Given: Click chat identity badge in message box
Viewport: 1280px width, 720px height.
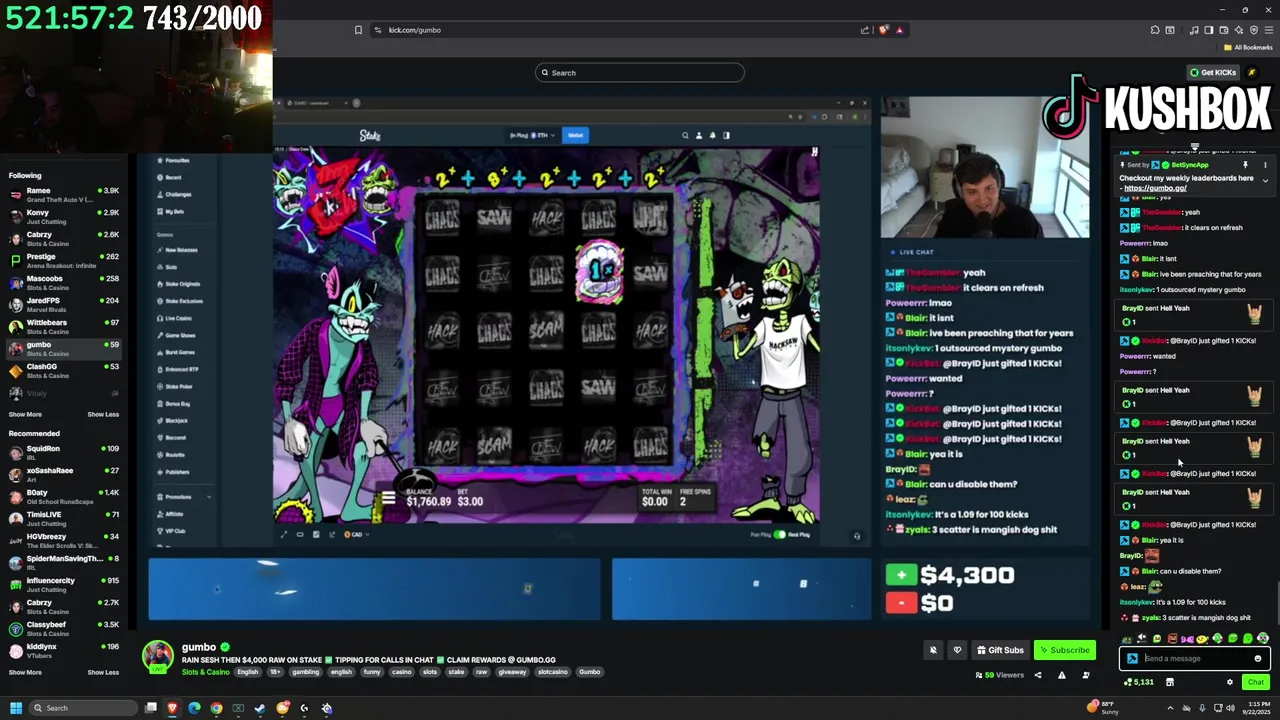Looking at the screenshot, I should 1132,658.
